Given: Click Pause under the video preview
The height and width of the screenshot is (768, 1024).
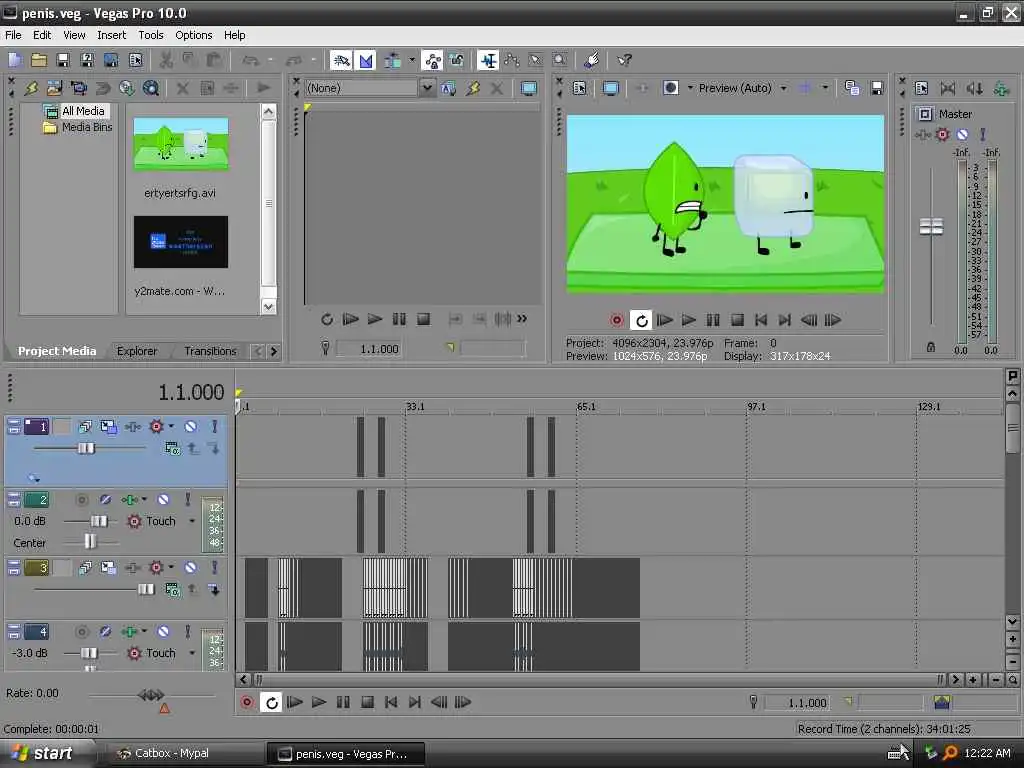Looking at the screenshot, I should click(x=712, y=320).
